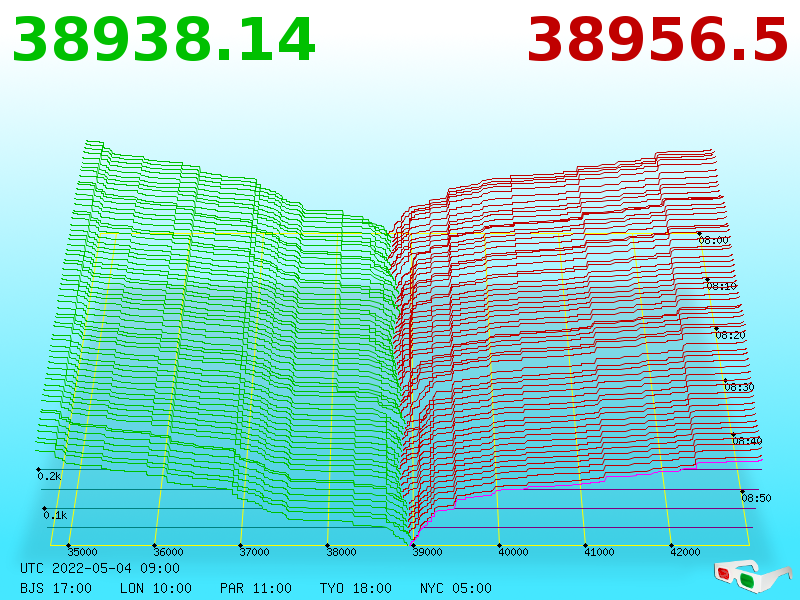Image resolution: width=800 pixels, height=600 pixels.
Task: Click the 08:10 time marker
Action: pyautogui.click(x=722, y=286)
